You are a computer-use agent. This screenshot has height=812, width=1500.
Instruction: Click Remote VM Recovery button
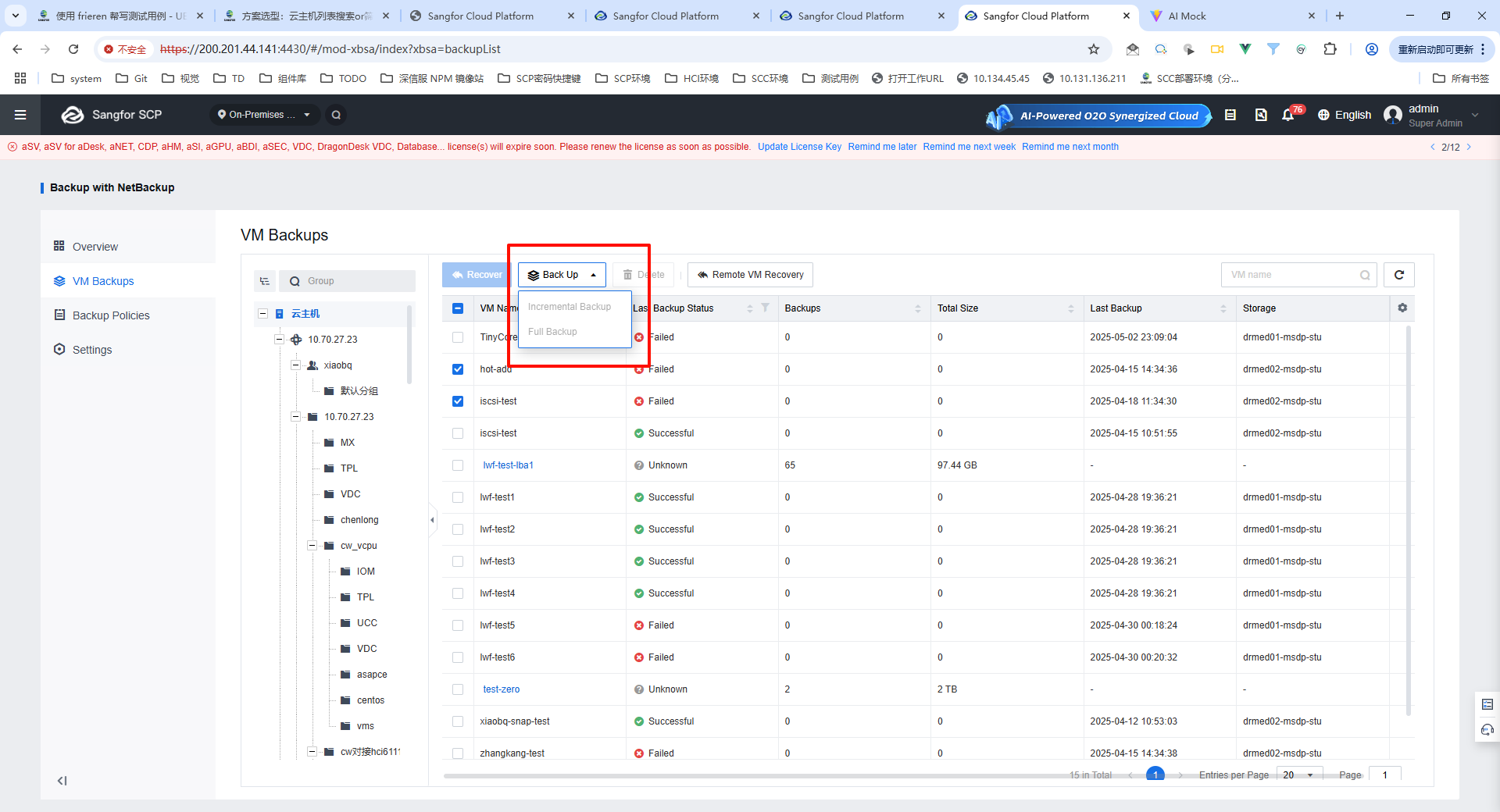tap(751, 275)
